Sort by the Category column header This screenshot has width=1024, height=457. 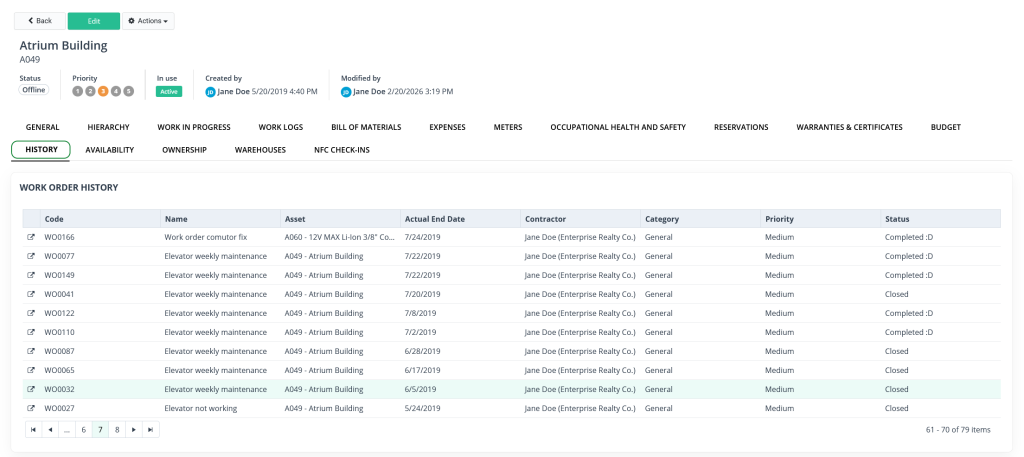pyautogui.click(x=701, y=219)
